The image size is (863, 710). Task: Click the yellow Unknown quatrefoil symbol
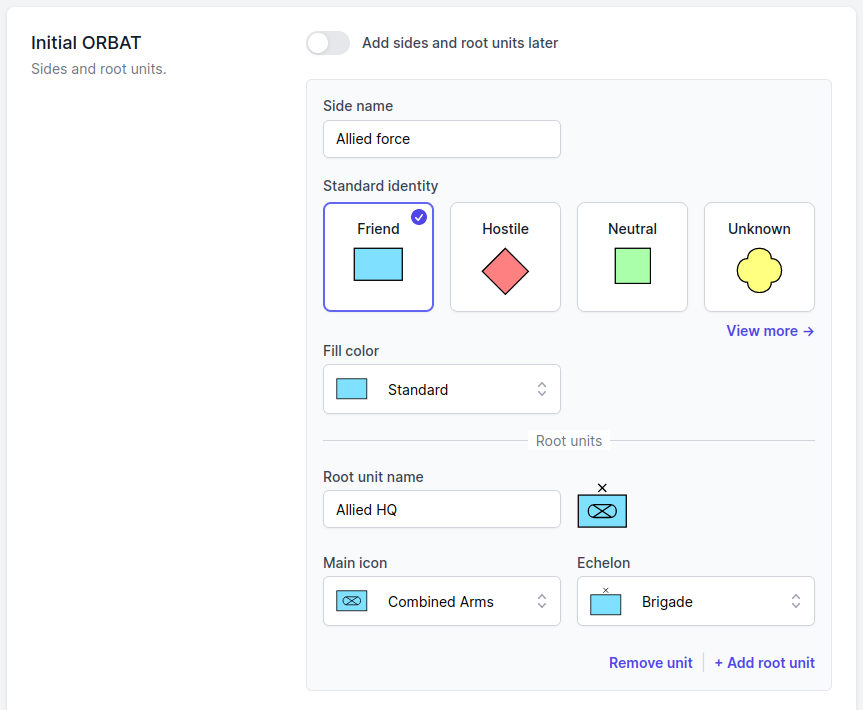point(759,270)
